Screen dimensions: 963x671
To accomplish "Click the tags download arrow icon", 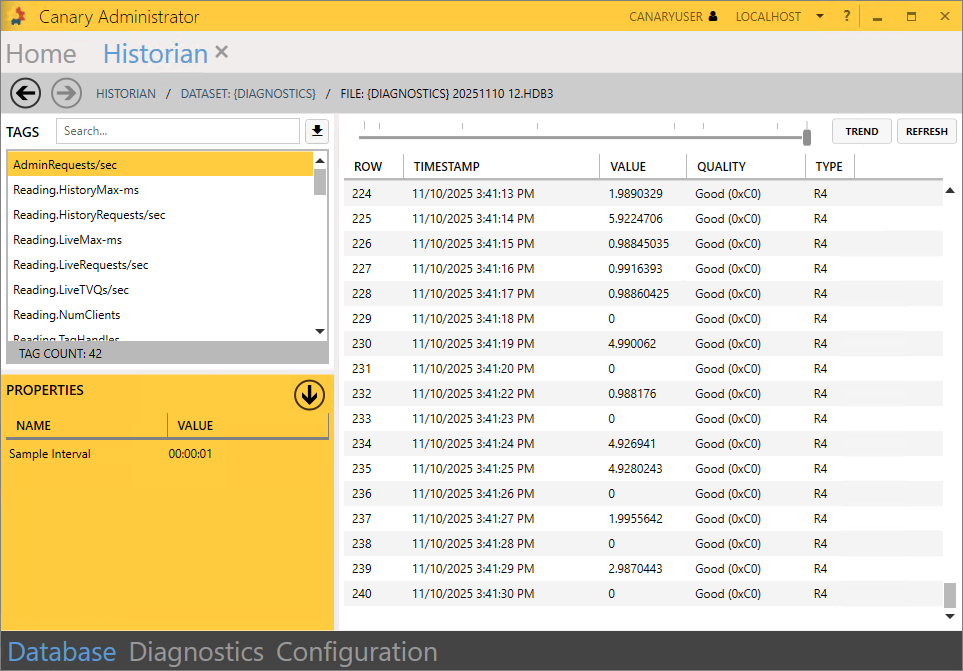I will click(316, 131).
